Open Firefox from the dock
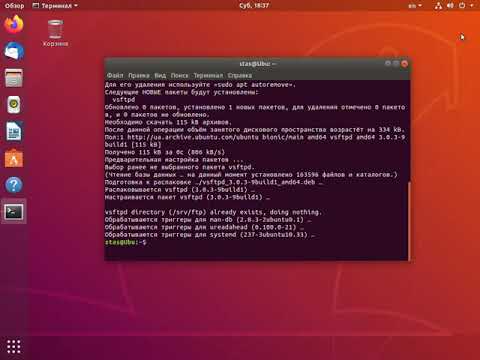 (14, 25)
